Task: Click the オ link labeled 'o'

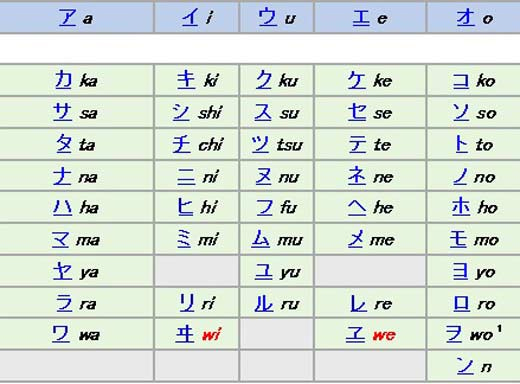Action: click(466, 18)
